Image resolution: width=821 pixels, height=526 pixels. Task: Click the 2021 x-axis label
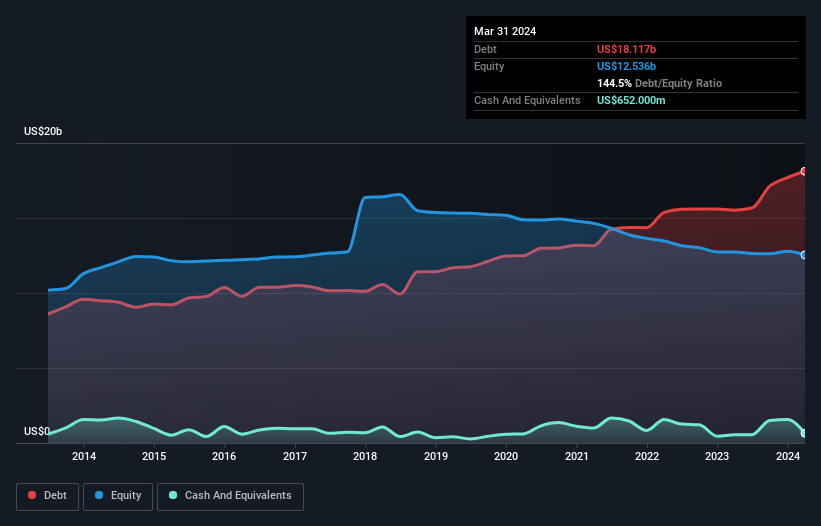(576, 456)
